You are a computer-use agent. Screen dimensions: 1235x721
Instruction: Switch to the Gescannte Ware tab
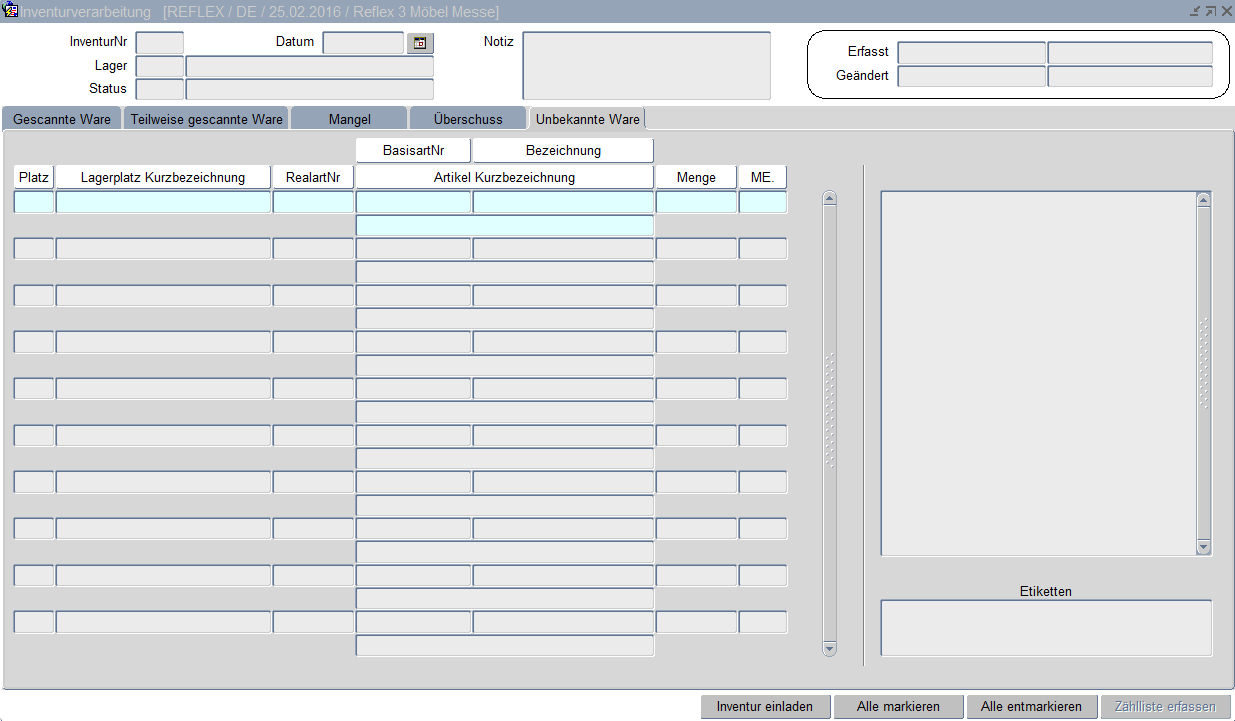pyautogui.click(x=62, y=119)
